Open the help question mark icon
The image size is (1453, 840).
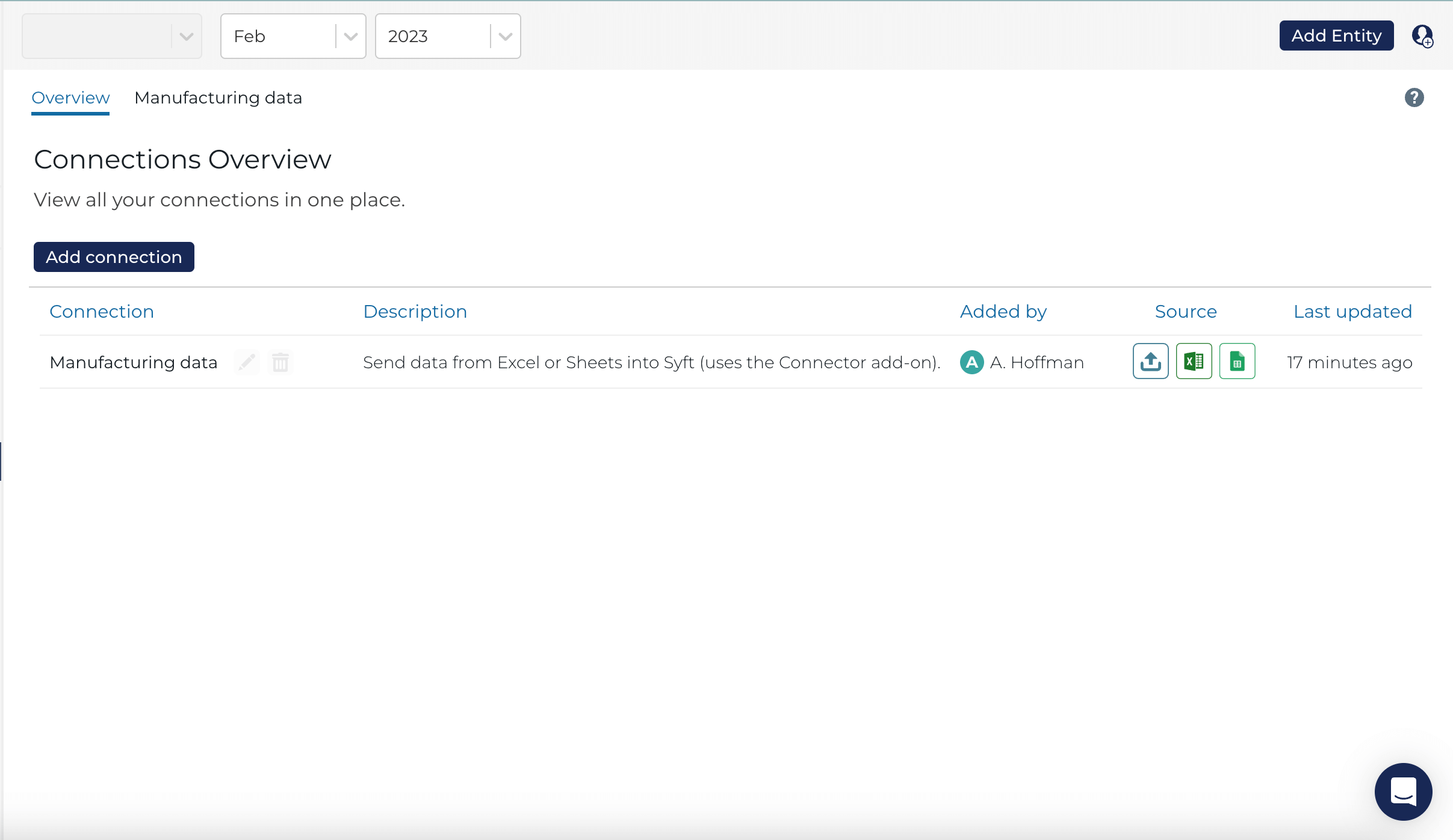click(1414, 97)
